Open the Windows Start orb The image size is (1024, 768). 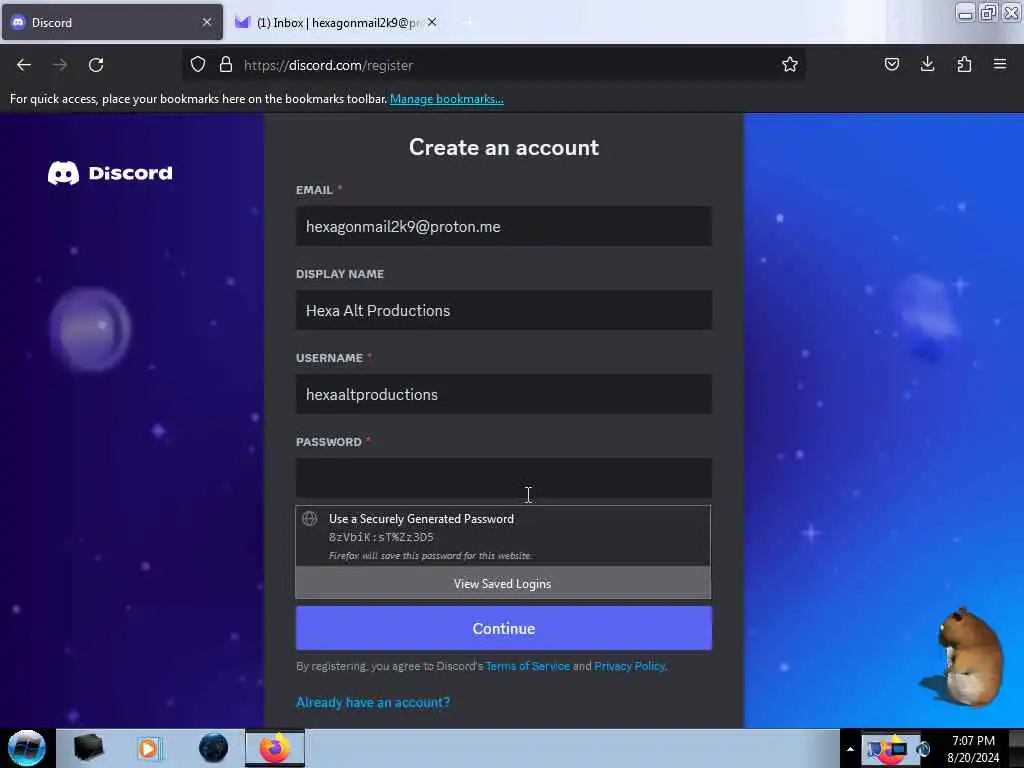pos(27,748)
